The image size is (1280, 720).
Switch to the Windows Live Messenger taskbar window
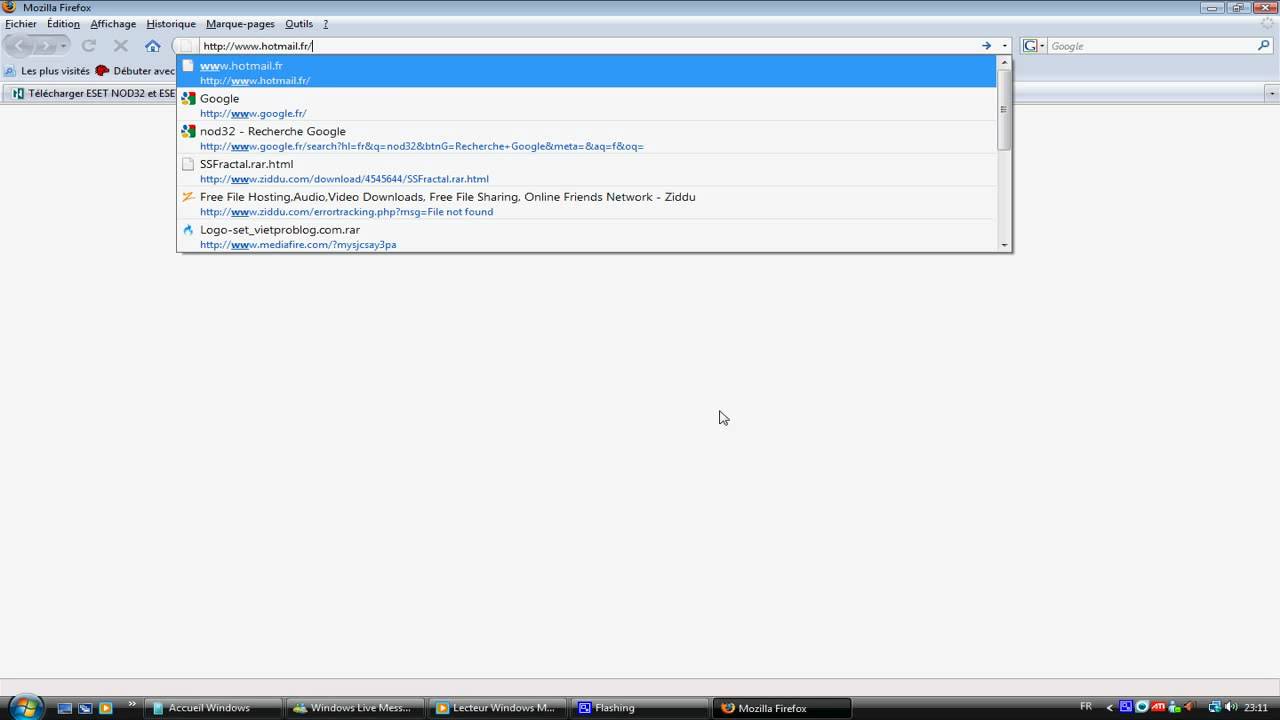coord(354,708)
